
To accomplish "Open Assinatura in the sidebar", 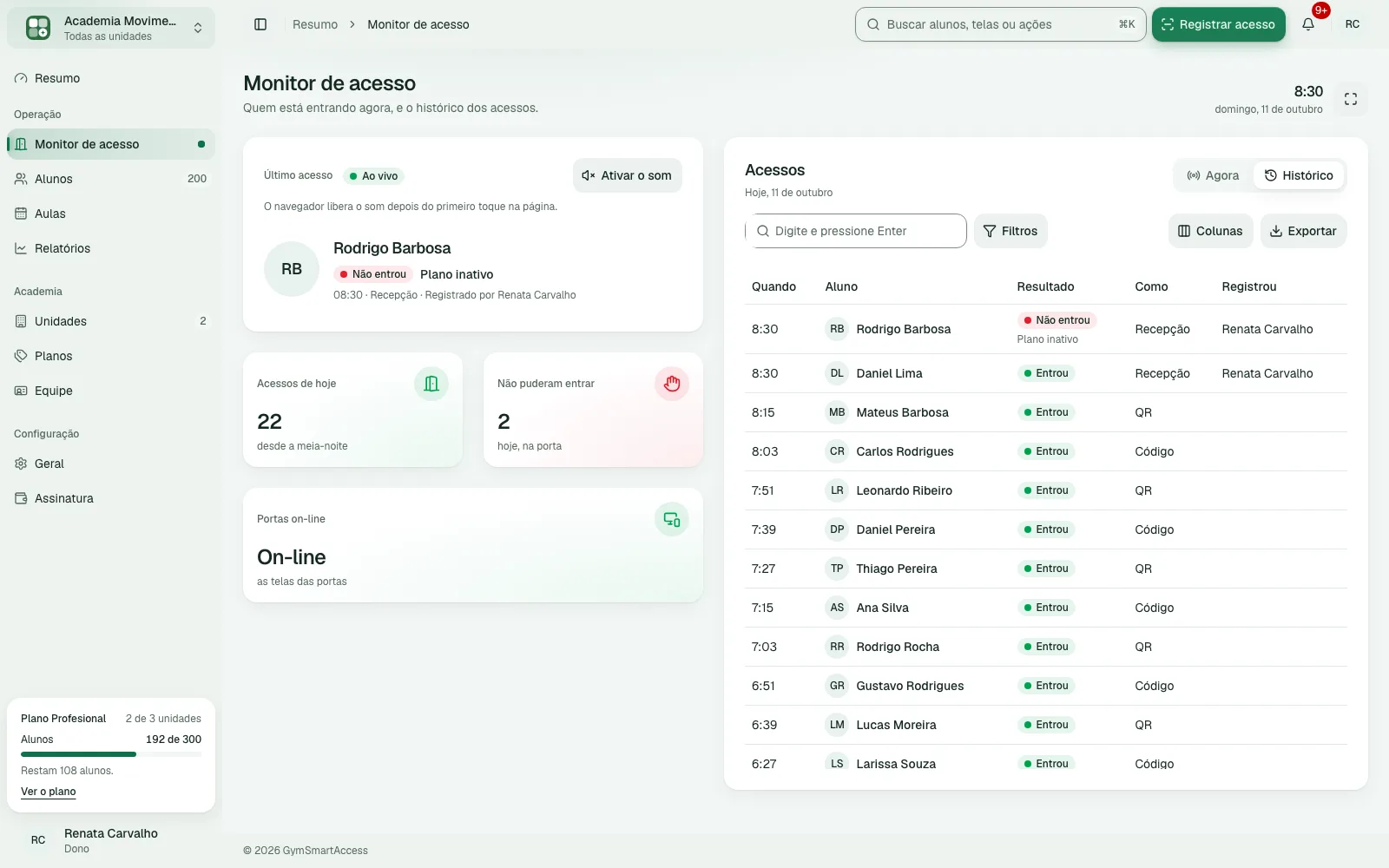I will coord(111,498).
